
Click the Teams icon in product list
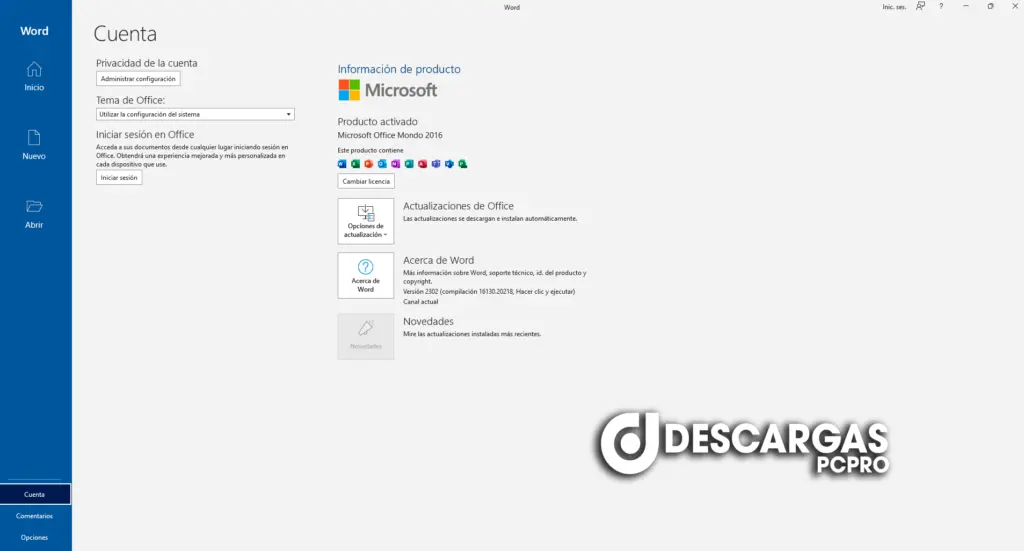[x=436, y=164]
